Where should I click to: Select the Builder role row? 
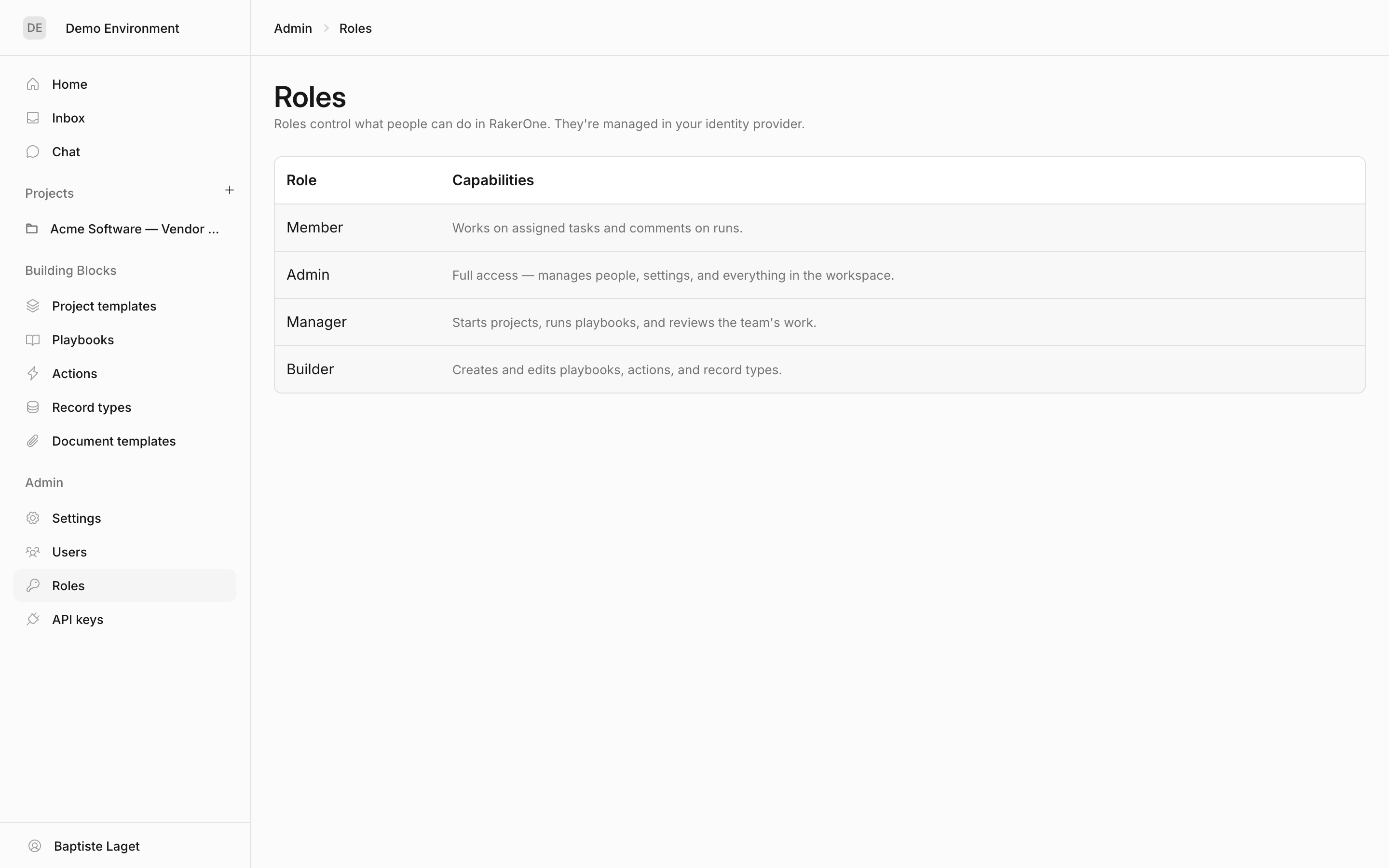[819, 369]
